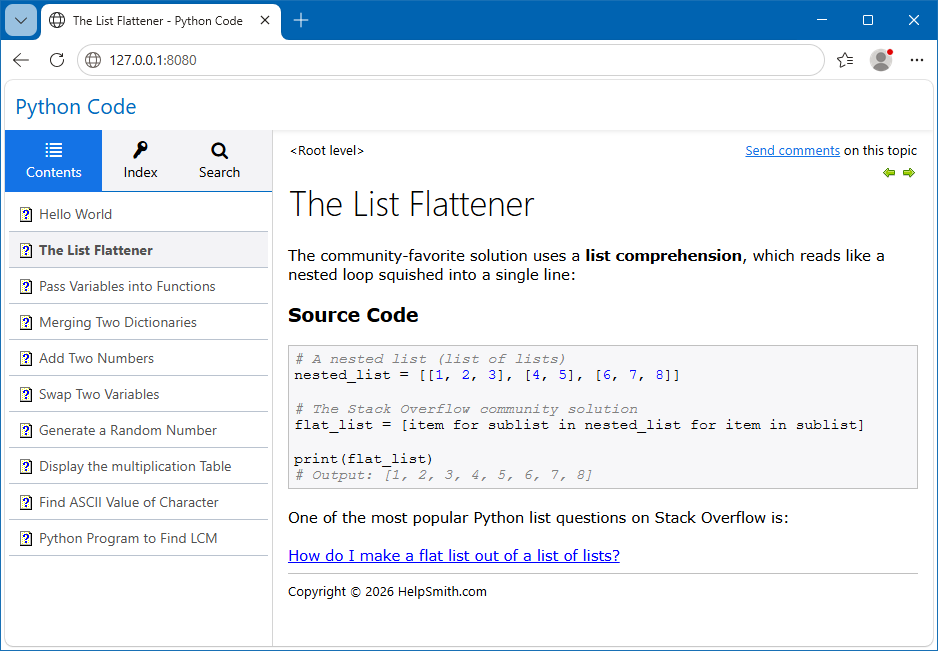Open Add Two Numbers topic
This screenshot has height=651, width=938.
[138, 358]
